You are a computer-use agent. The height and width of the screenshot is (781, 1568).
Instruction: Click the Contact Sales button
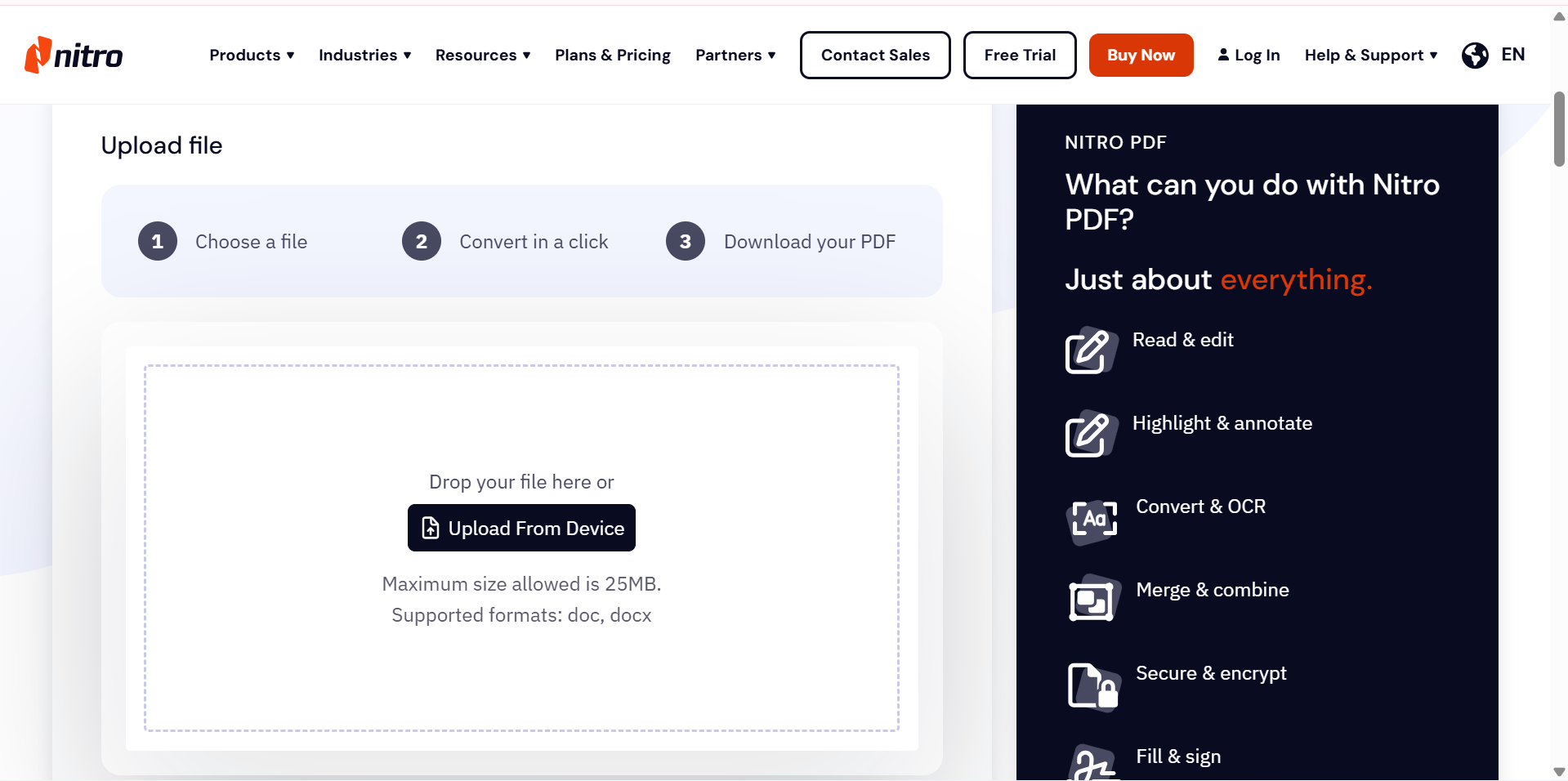pos(875,55)
